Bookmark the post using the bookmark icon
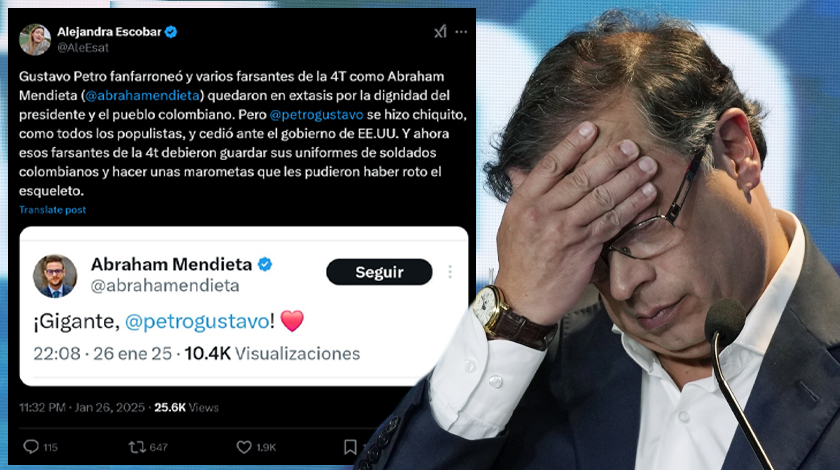The image size is (840, 470). [x=350, y=447]
